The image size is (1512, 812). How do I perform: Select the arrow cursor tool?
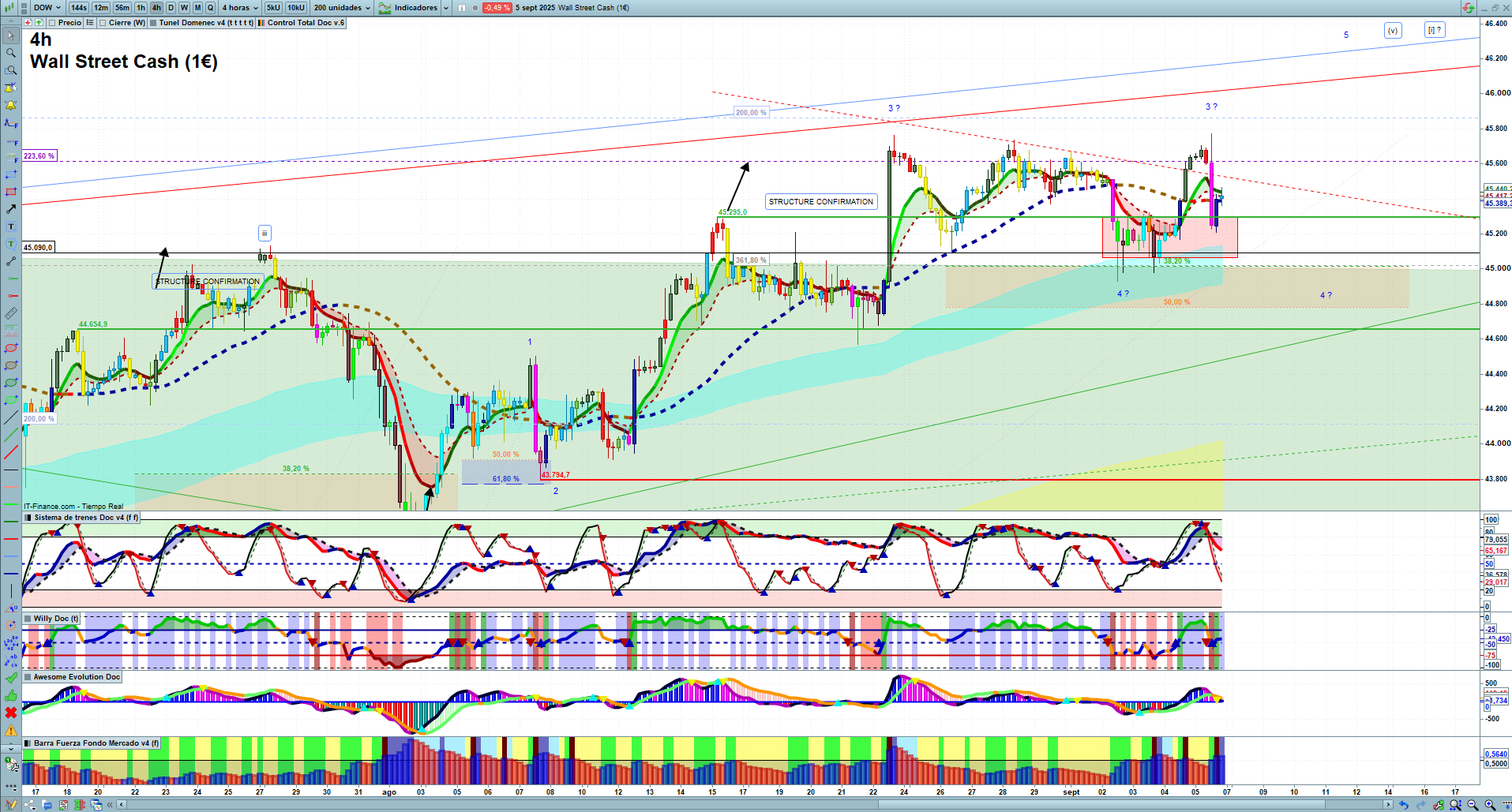(x=11, y=36)
